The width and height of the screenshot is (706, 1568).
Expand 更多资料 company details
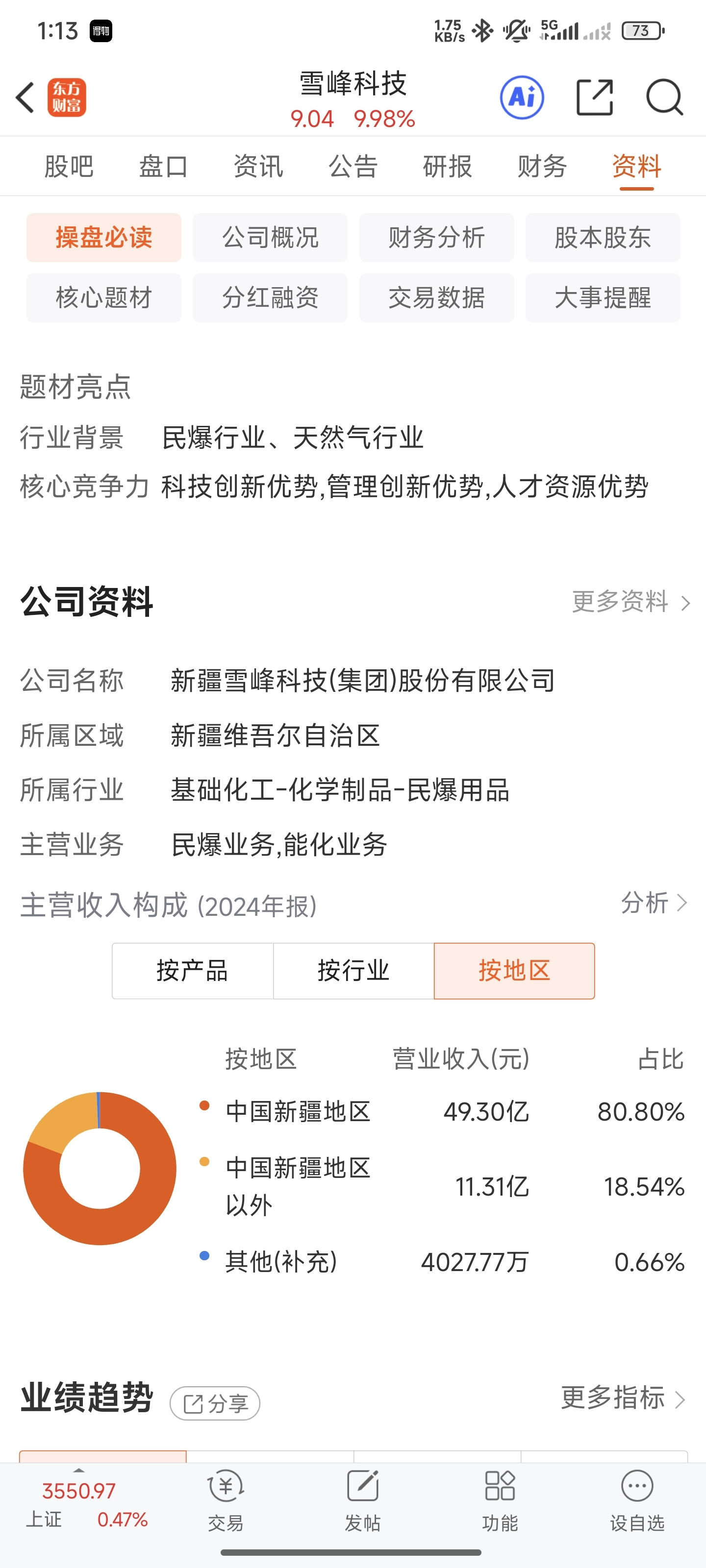[x=630, y=602]
